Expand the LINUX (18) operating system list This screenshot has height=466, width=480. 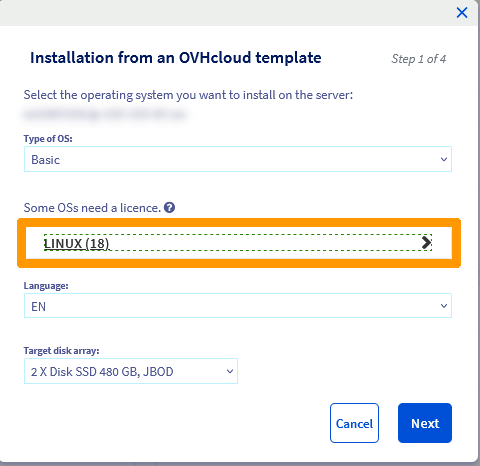[x=238, y=243]
